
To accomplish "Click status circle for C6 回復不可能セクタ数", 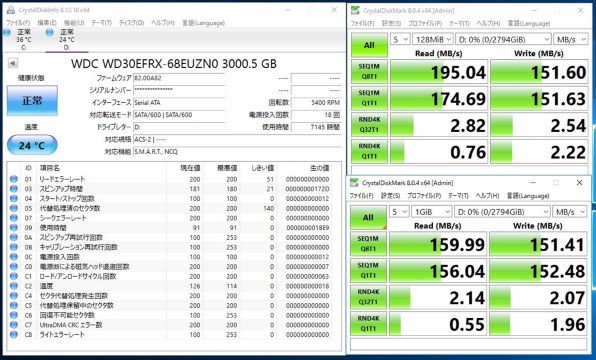I will click(14, 315).
